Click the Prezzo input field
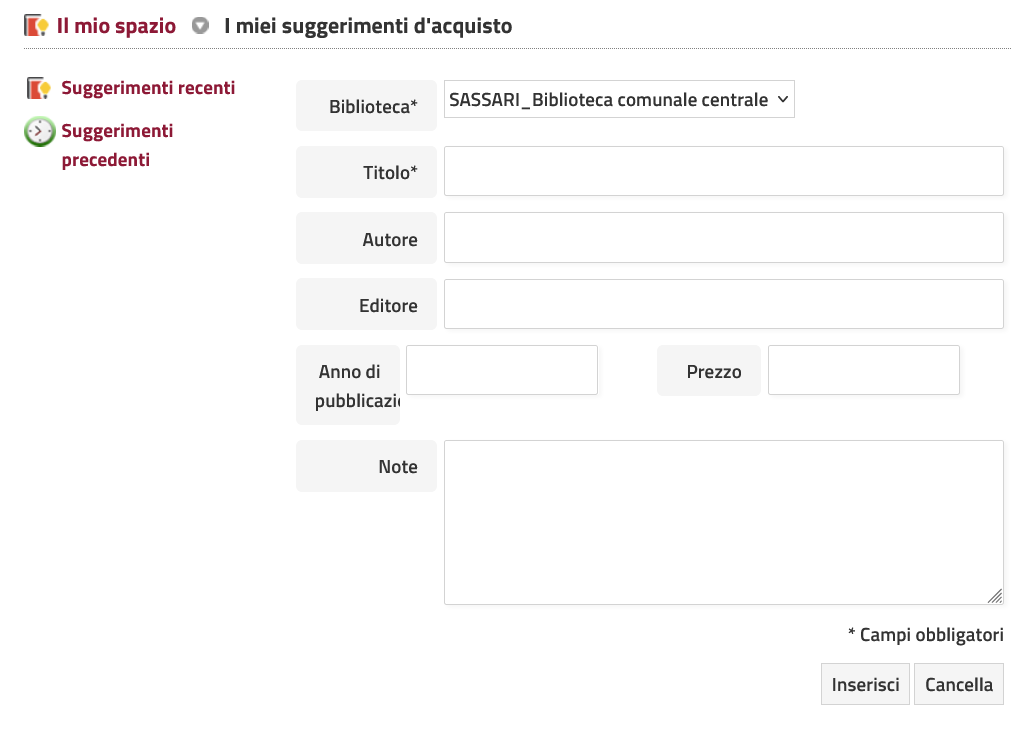The image size is (1033, 732). 863,369
